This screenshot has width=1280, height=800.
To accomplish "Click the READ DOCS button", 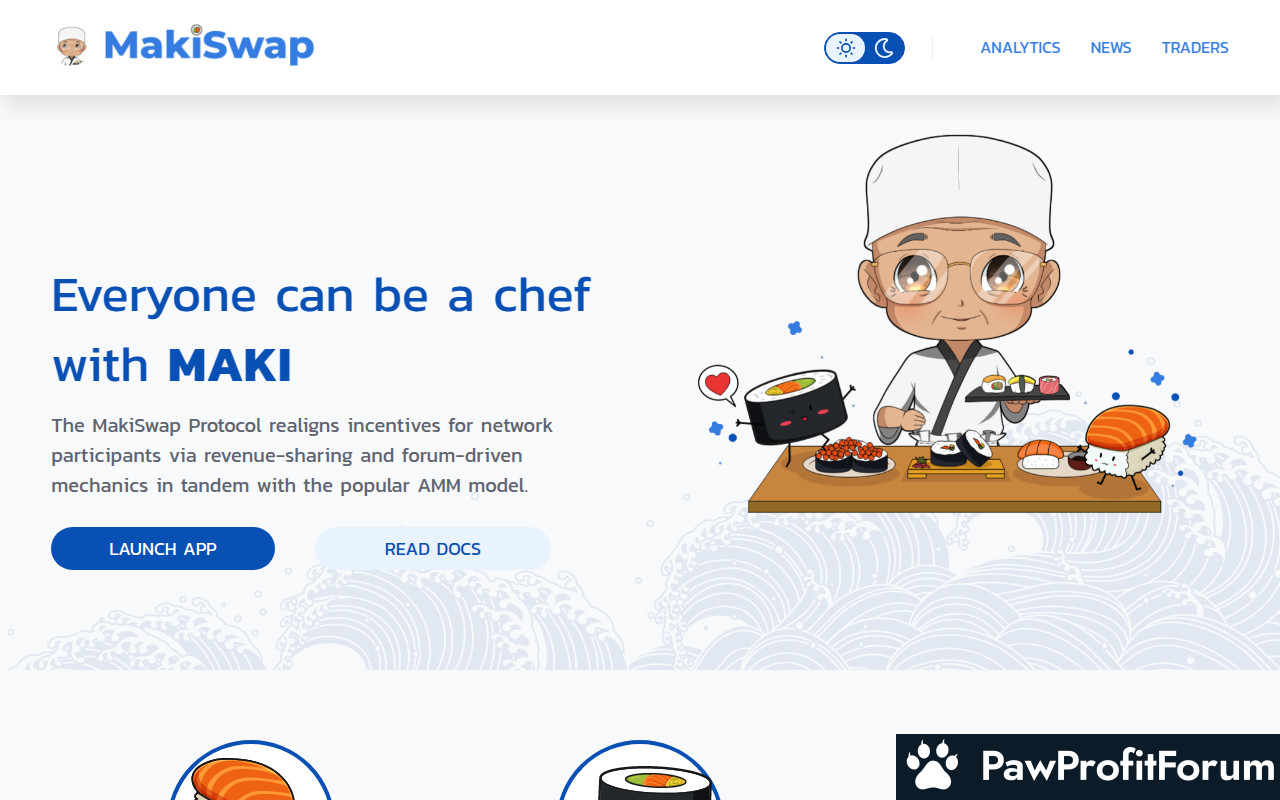I will point(433,549).
